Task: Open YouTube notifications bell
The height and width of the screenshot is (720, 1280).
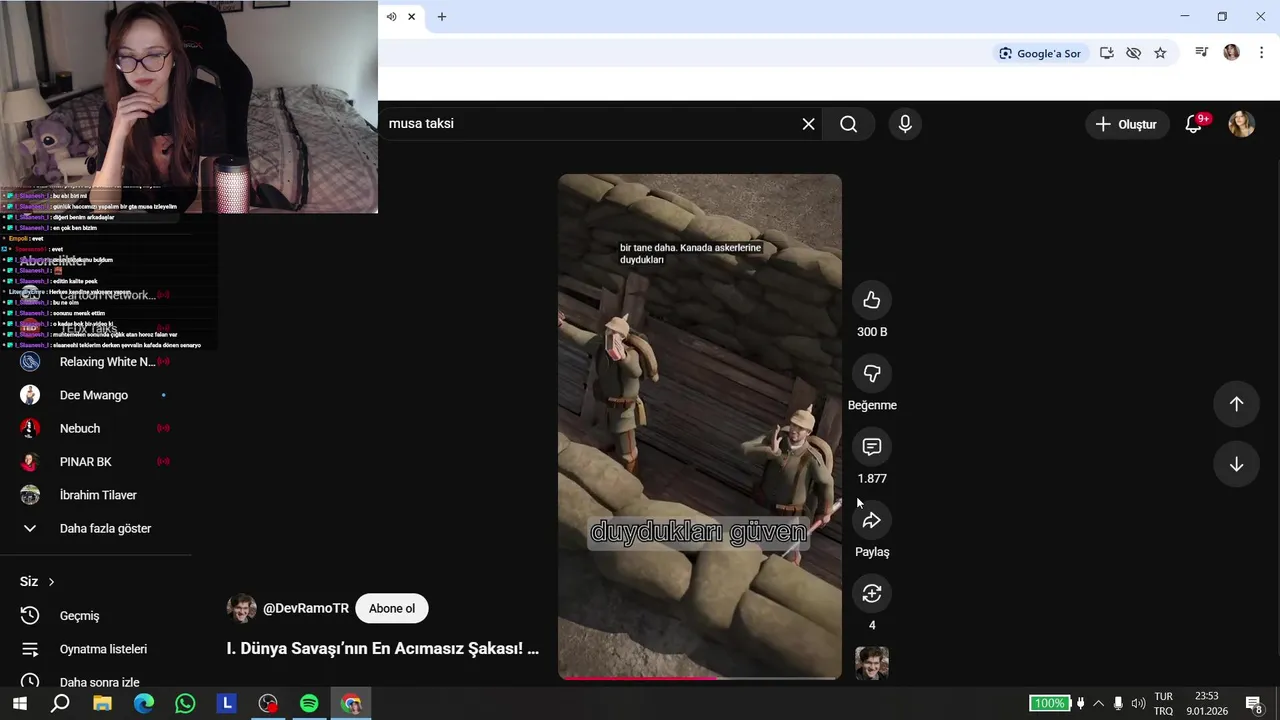Action: (x=1193, y=124)
